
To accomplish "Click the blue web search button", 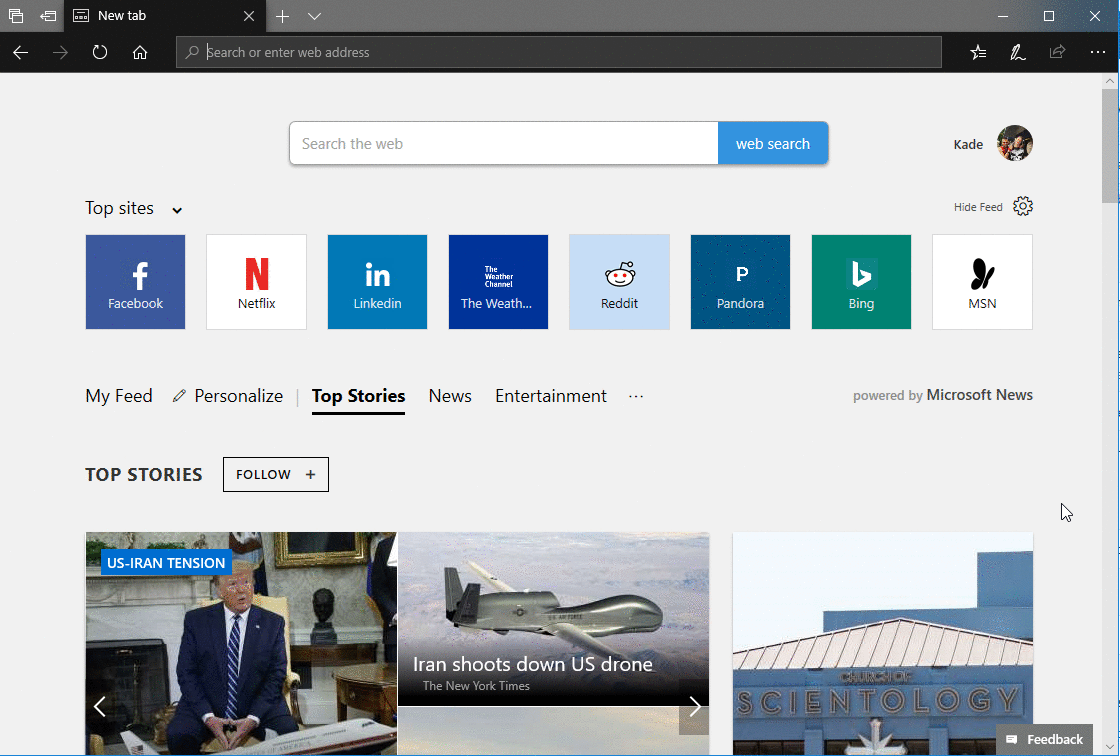I will [x=772, y=144].
